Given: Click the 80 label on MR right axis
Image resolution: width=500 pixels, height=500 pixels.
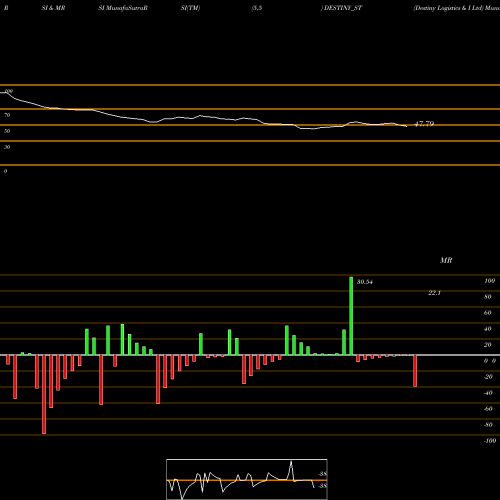Looking at the screenshot, I should tap(488, 297).
